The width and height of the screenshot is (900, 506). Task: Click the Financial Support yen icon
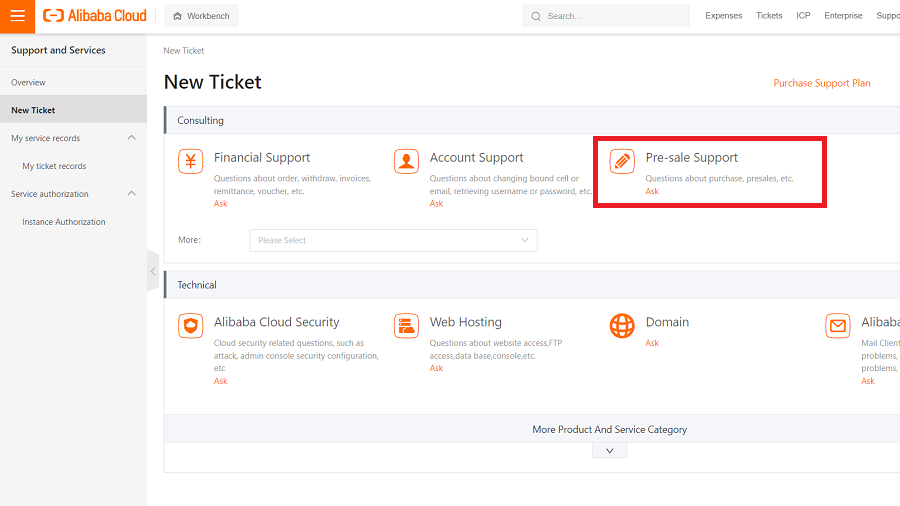pos(191,161)
